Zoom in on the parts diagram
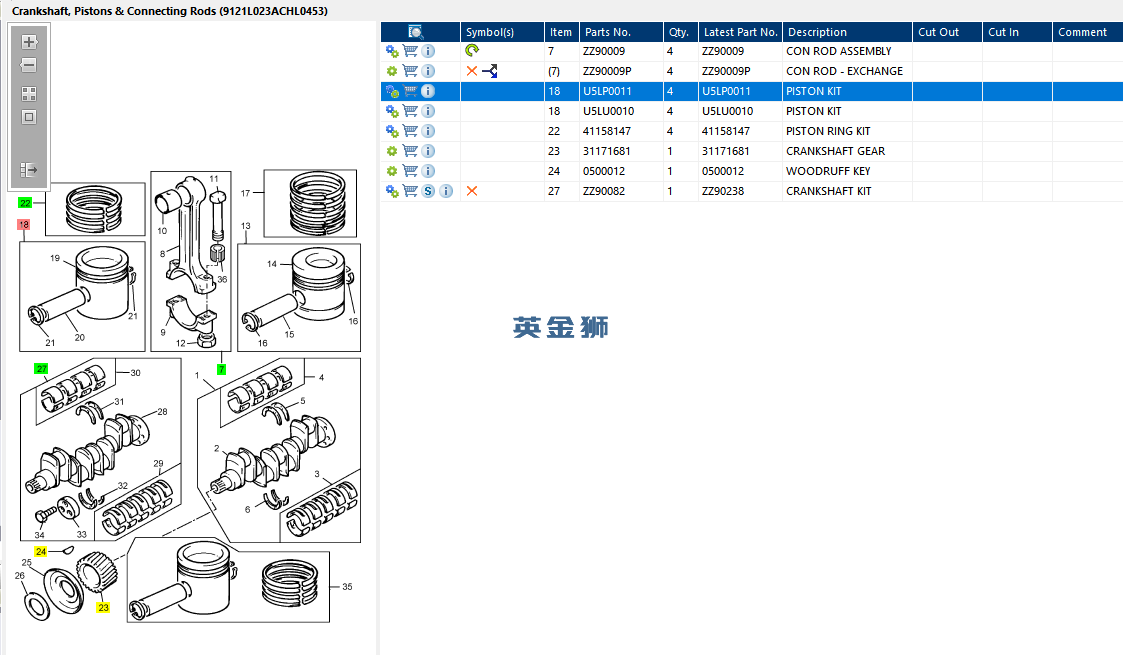The image size is (1123, 655). pyautogui.click(x=29, y=42)
